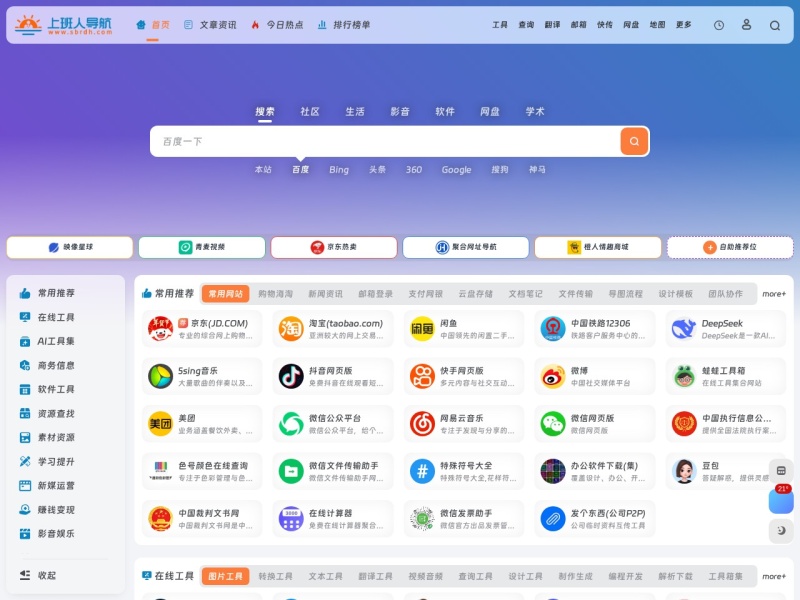This screenshot has width=800, height=600.
Task: Open the 5sing音乐 icon
Action: tap(160, 376)
